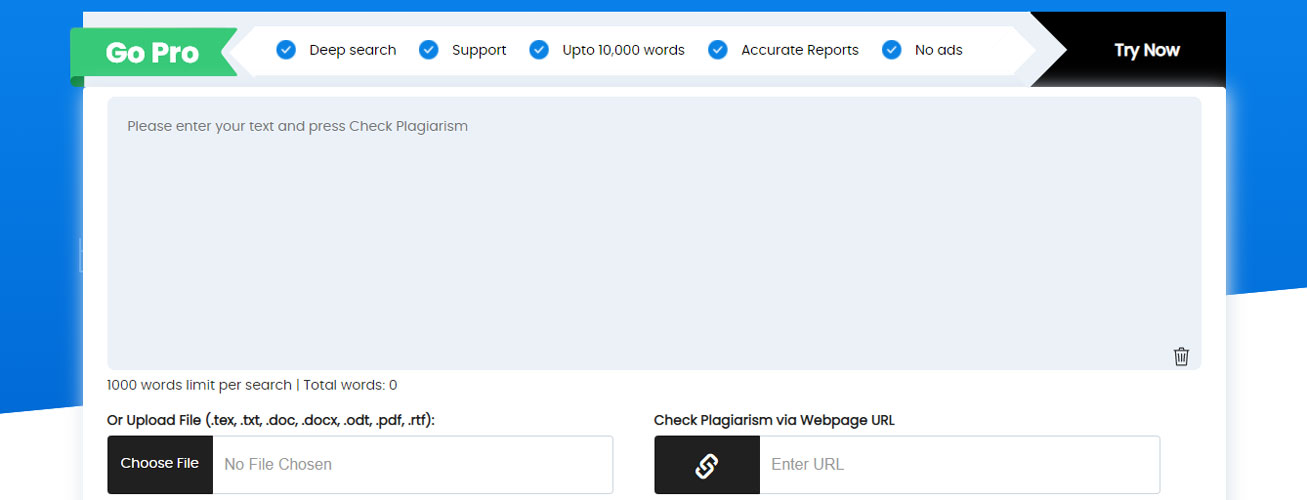This screenshot has width=1307, height=500.
Task: Click the green Go Pro ribbon badge
Action: [153, 52]
